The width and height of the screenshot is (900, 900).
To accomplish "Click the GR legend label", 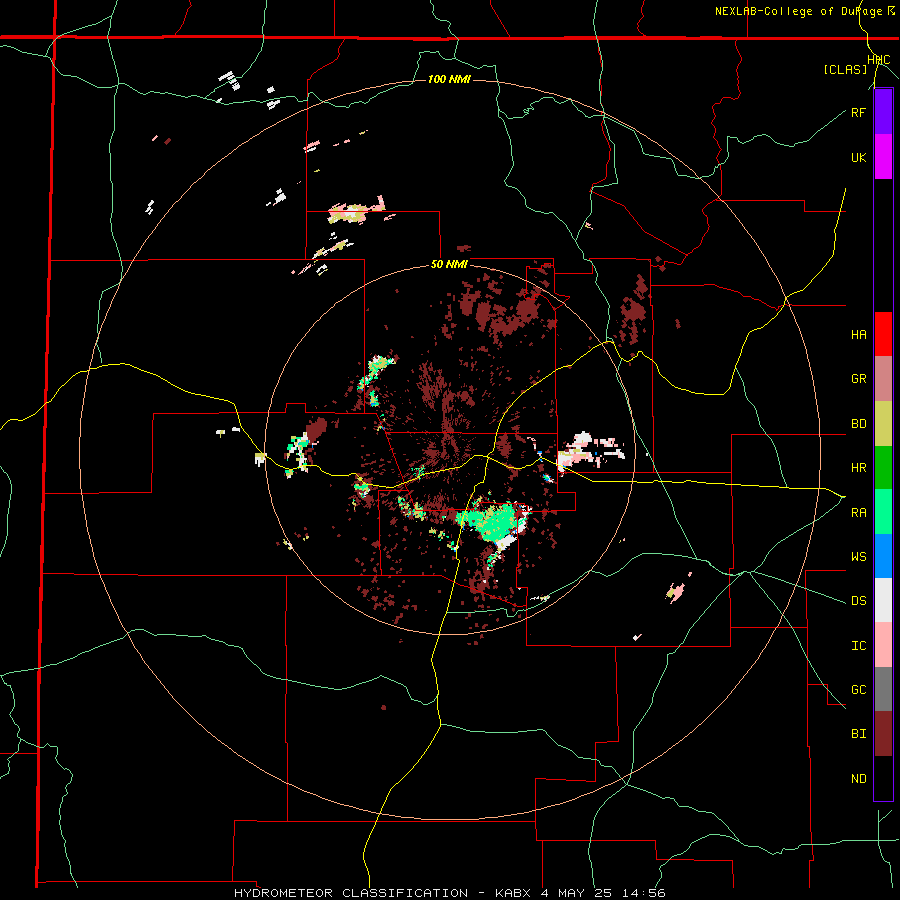I will point(858,379).
